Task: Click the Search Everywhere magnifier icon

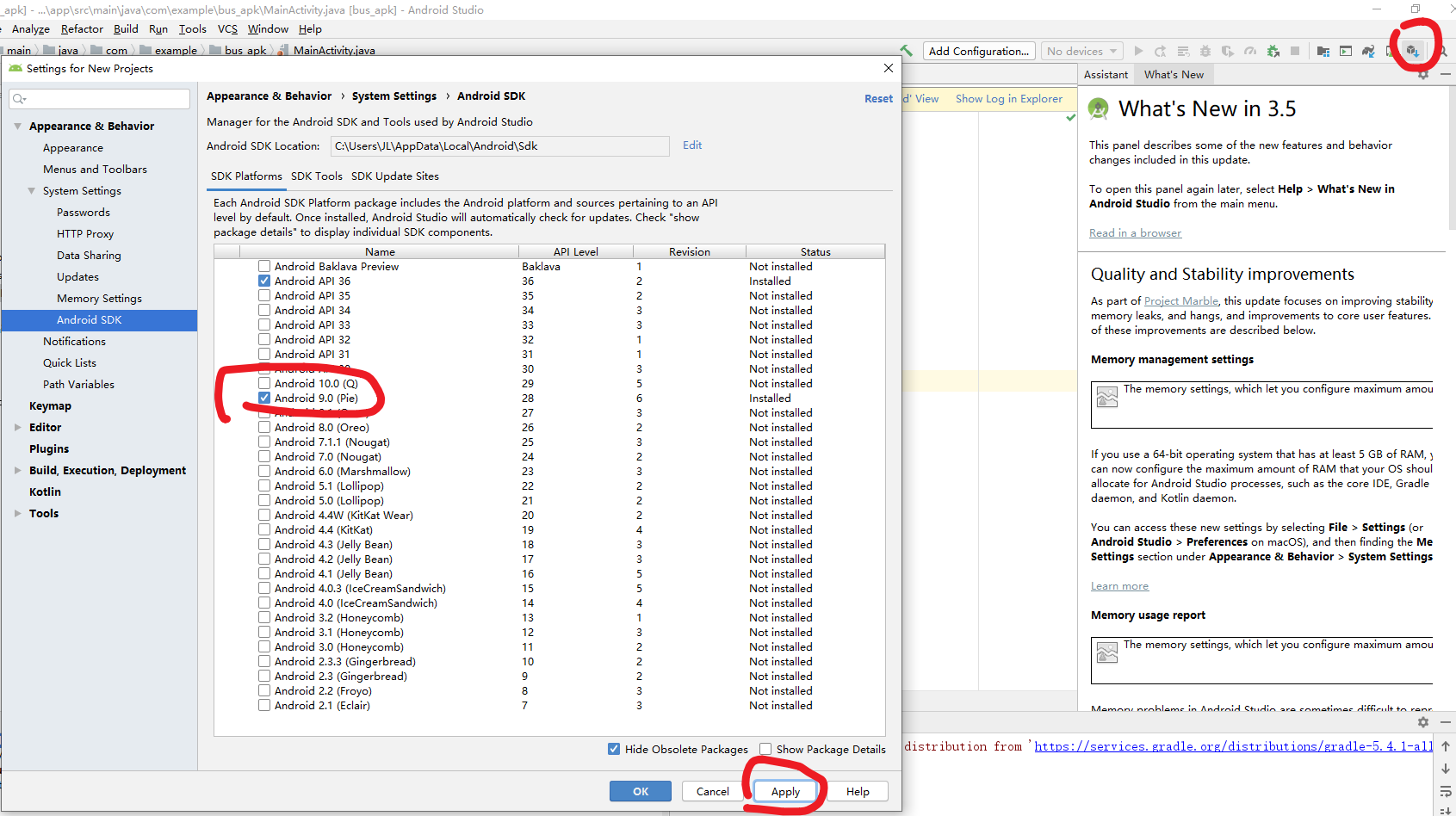Action: coord(1443,51)
